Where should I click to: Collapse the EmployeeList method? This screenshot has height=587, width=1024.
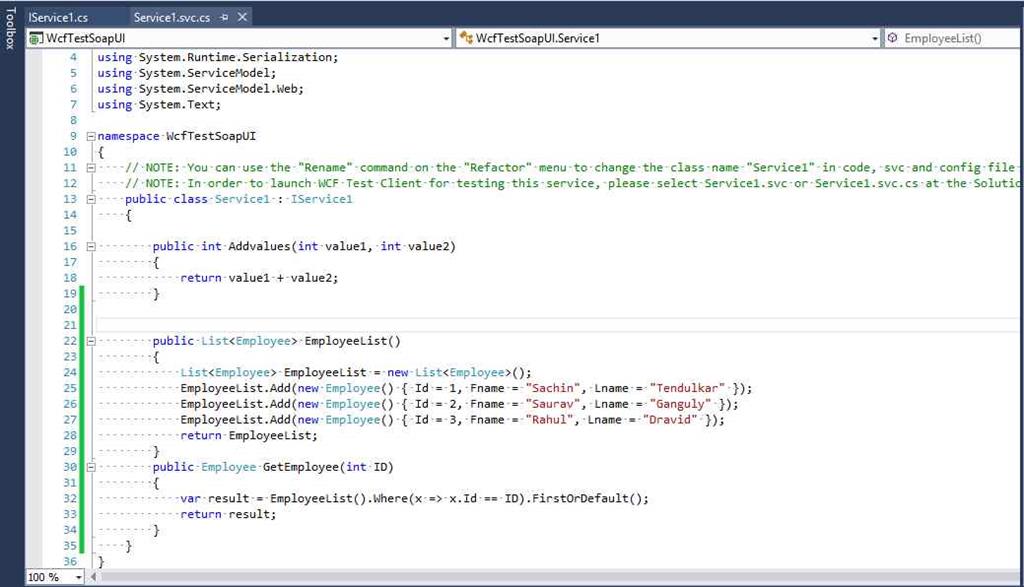click(x=90, y=340)
